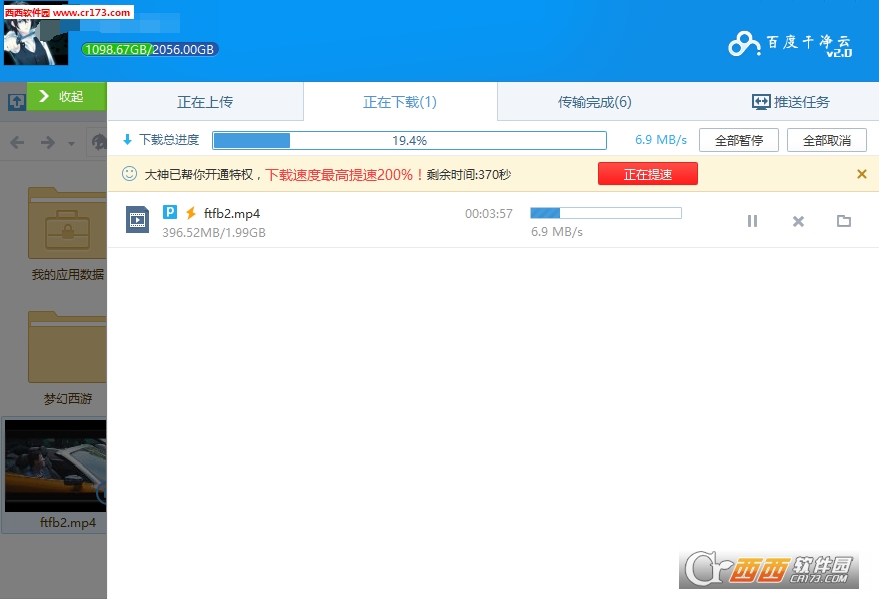
Task: Open the 推送任务 tab
Action: pyautogui.click(x=790, y=102)
